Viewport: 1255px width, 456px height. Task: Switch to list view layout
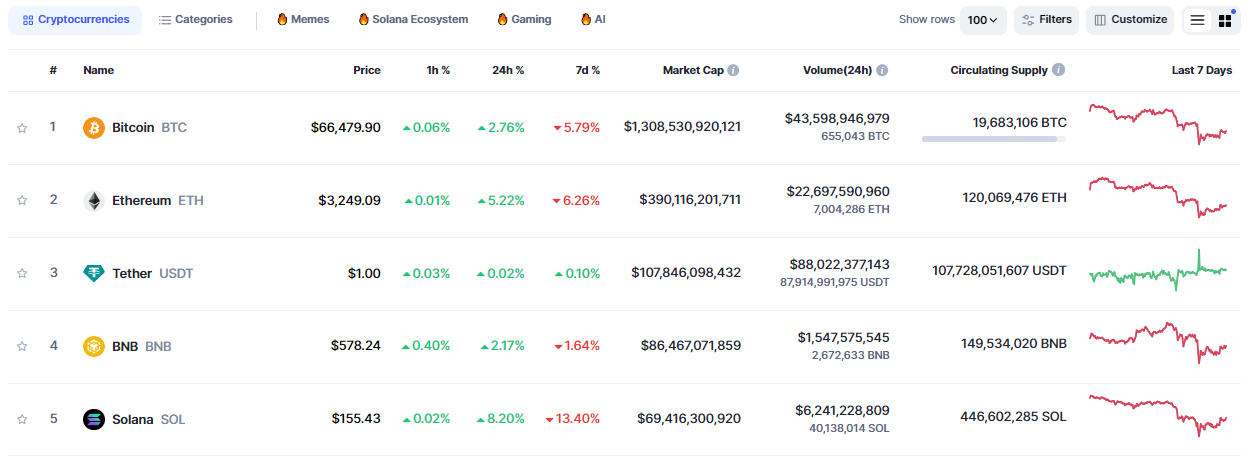1197,20
